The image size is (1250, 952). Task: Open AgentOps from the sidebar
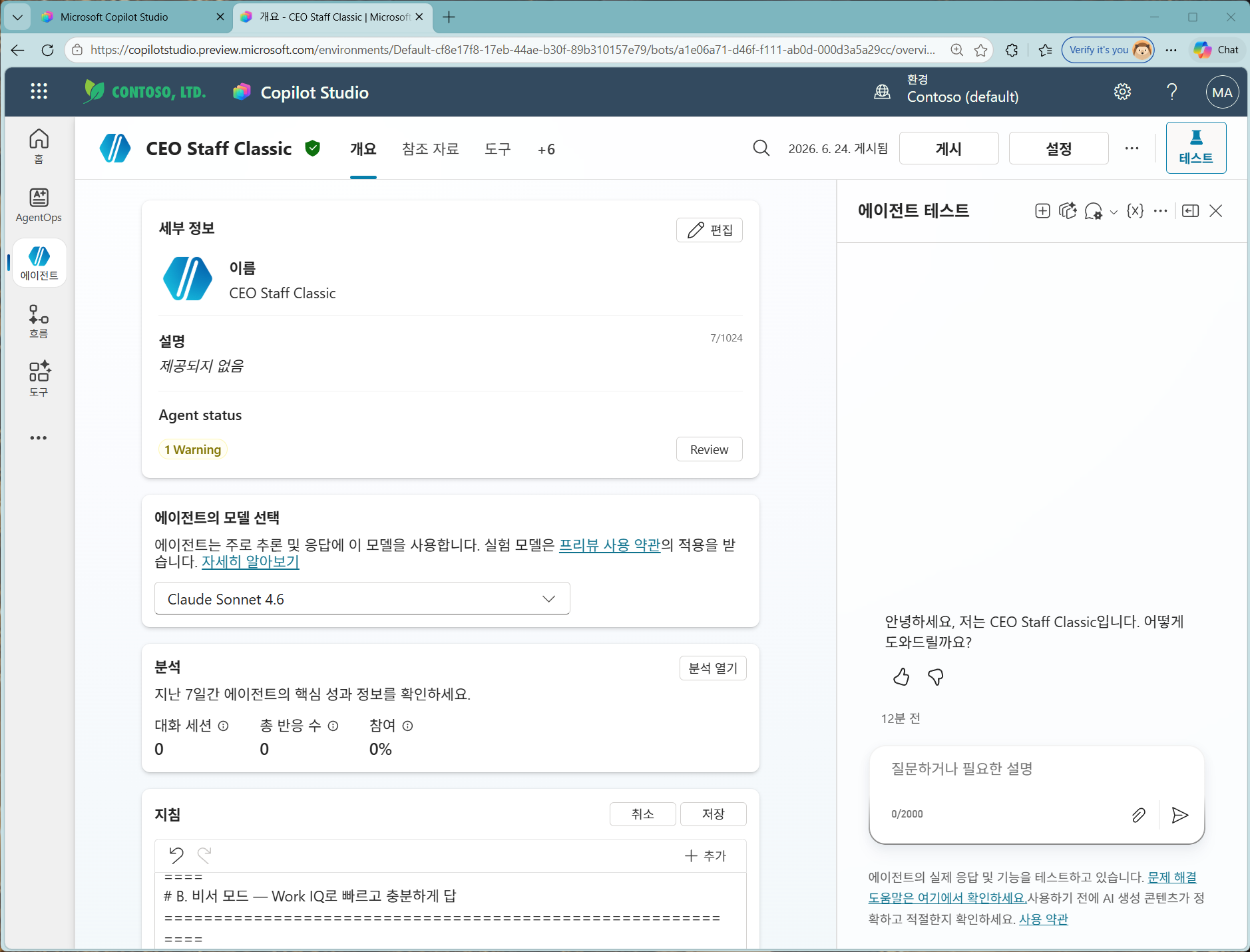[x=39, y=205]
